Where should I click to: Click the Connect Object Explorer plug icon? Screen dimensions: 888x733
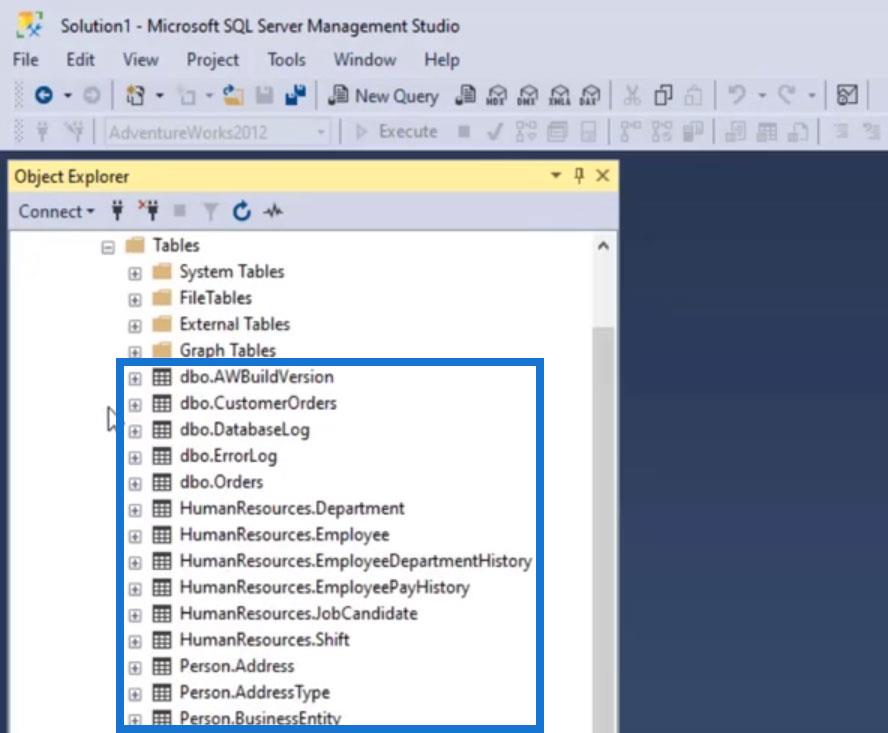click(118, 211)
